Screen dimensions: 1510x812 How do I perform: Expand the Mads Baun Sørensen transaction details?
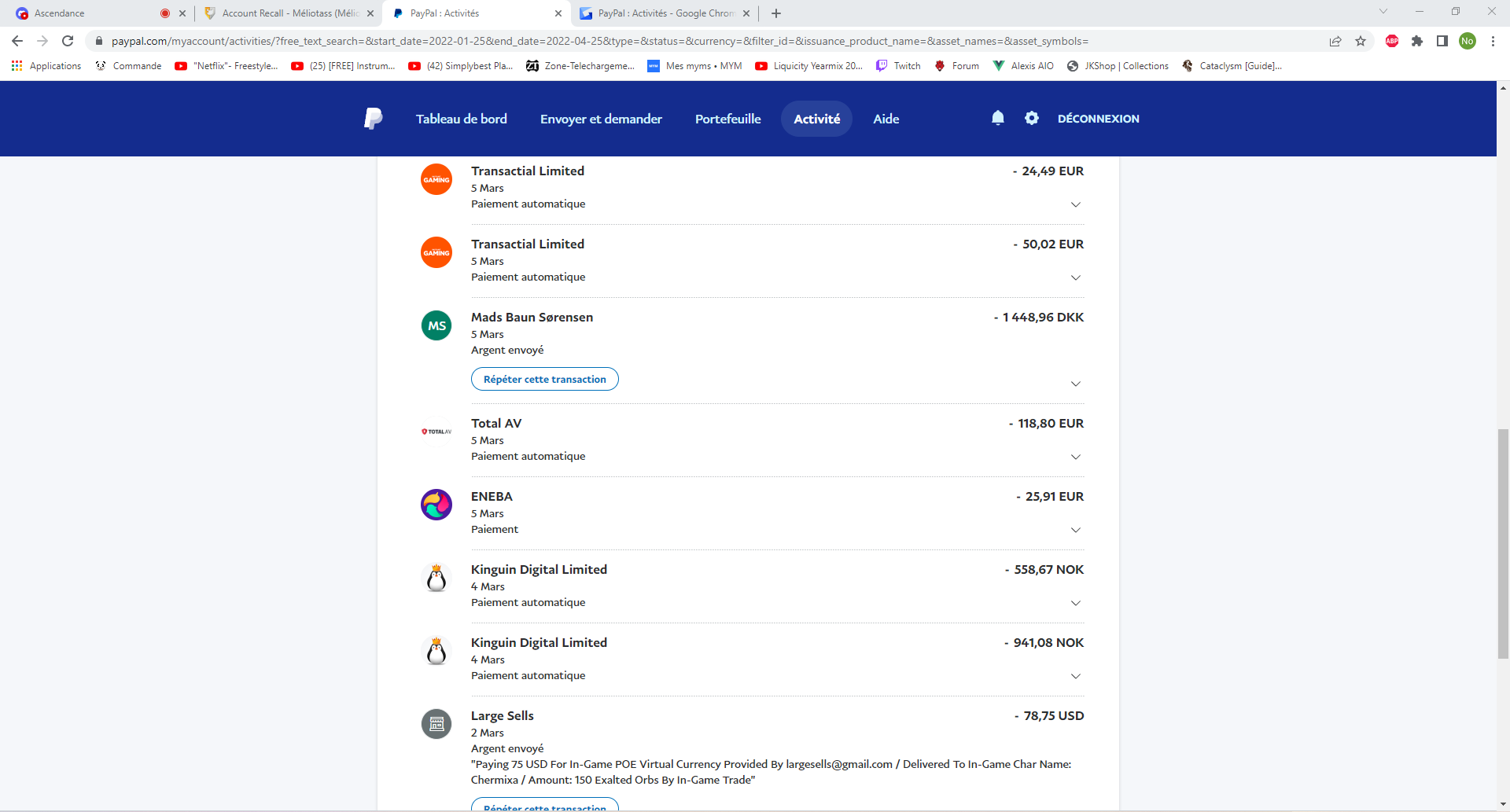click(x=1076, y=384)
